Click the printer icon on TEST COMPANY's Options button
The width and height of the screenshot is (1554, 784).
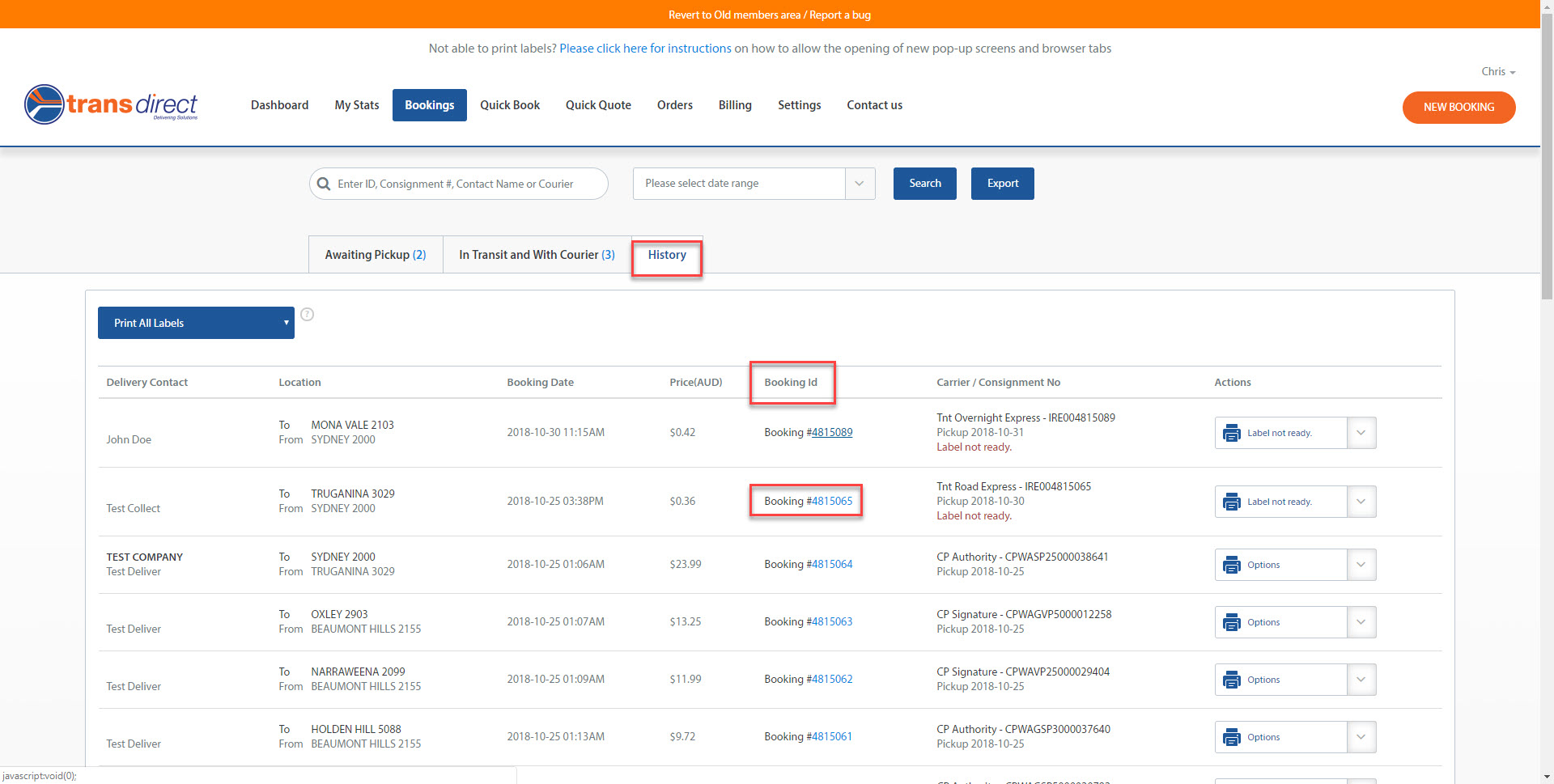(x=1232, y=565)
